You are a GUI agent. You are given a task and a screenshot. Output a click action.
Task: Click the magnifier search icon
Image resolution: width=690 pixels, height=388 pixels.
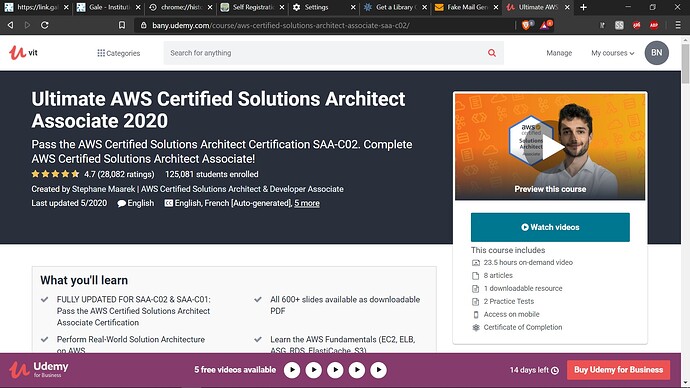tap(492, 53)
